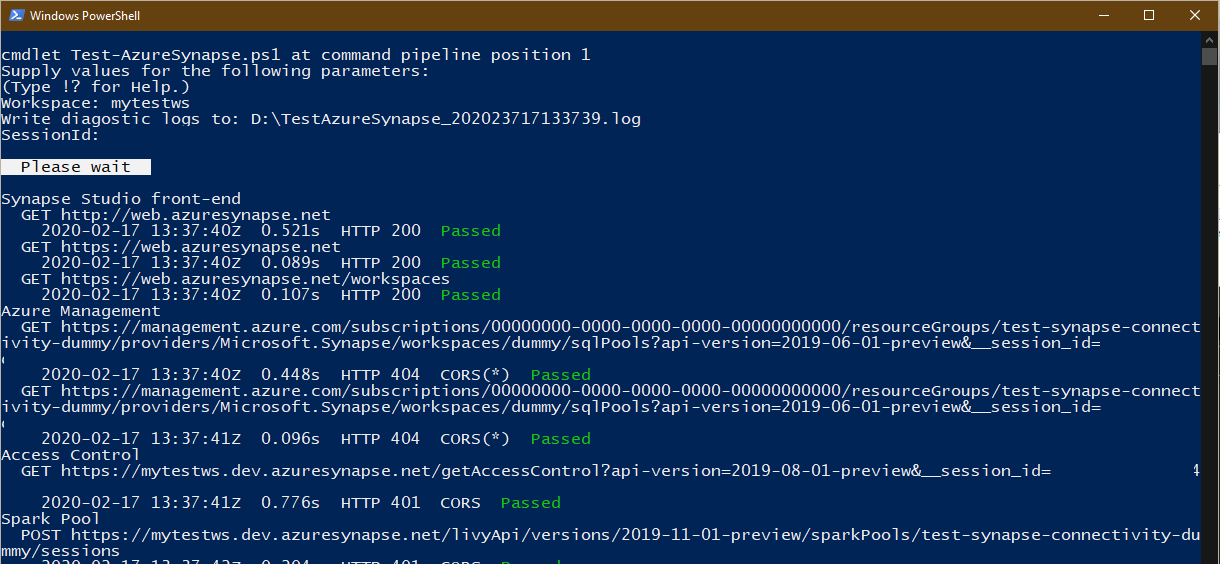
Task: Click the getAccessControl URL line
Action: pos(536,471)
